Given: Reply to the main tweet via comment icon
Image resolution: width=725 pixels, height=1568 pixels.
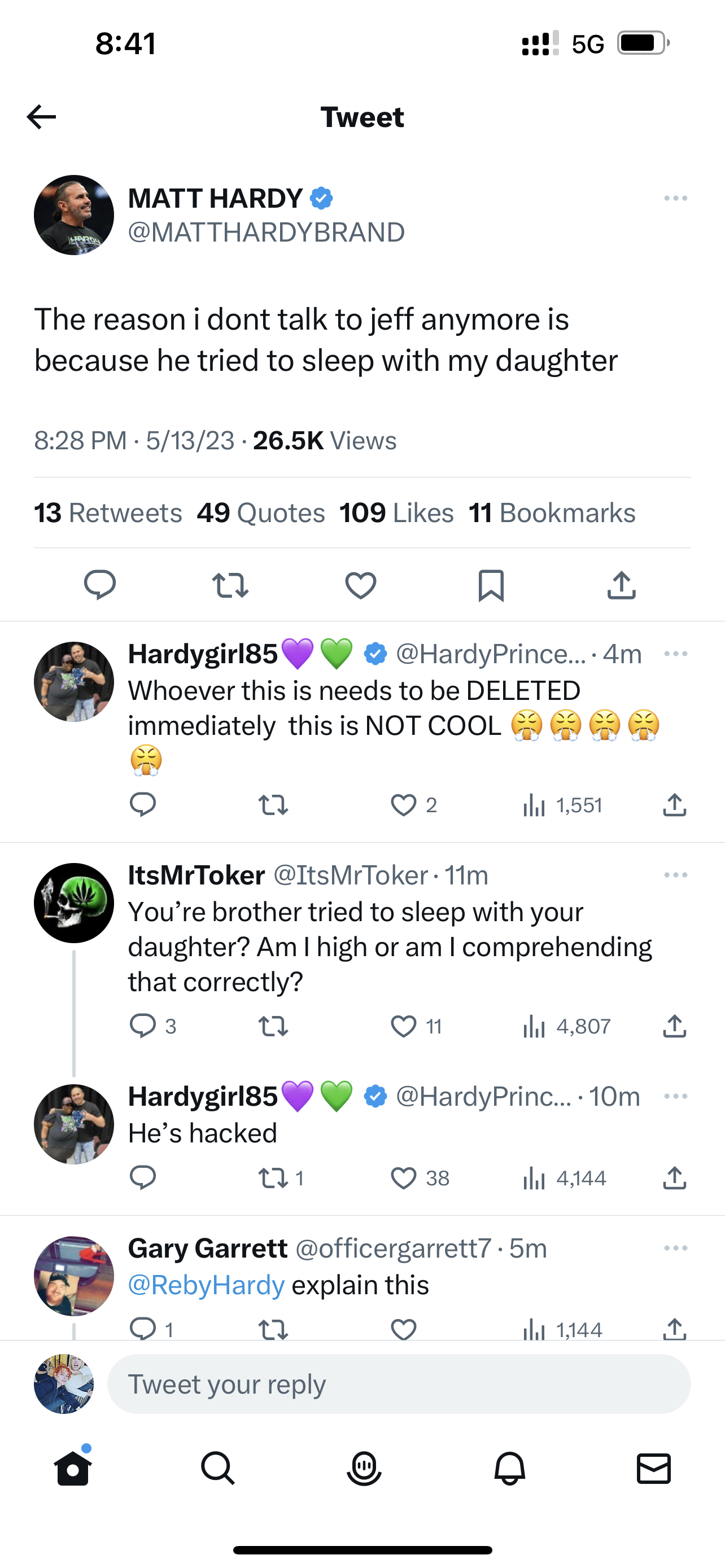Looking at the screenshot, I should coord(100,585).
